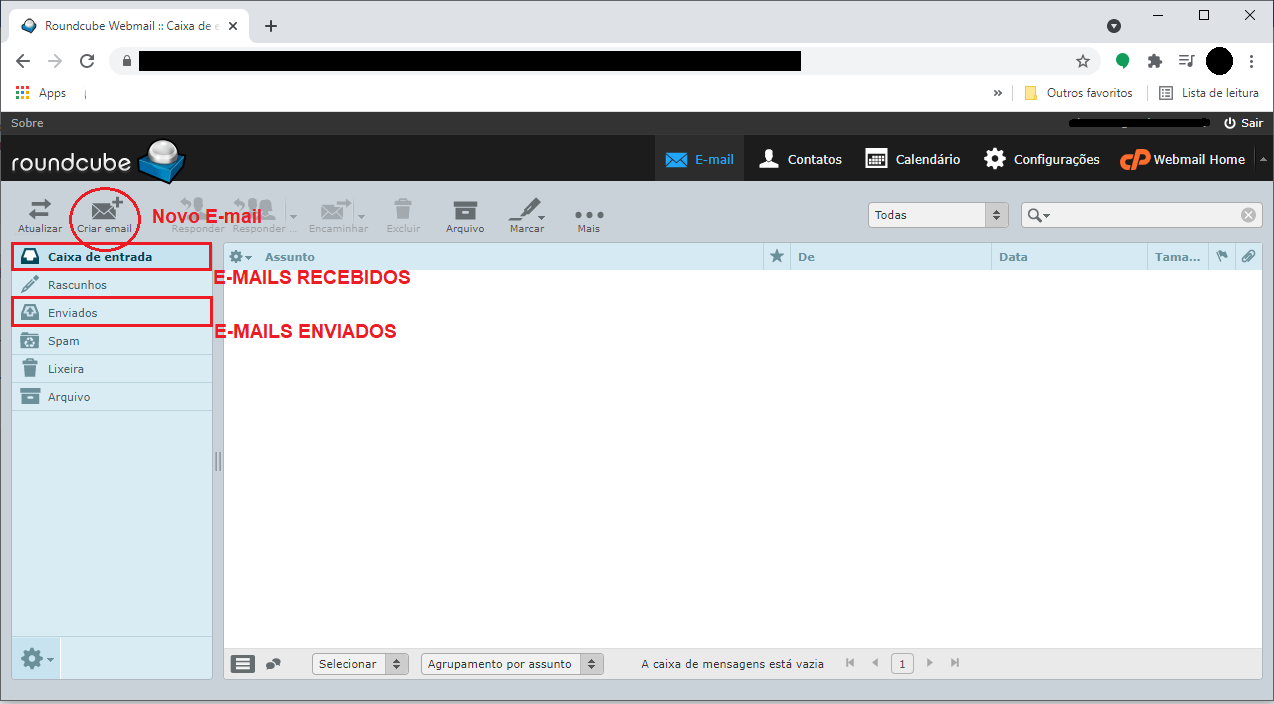1274x704 pixels.
Task: Compose a new message with Criar email
Action: click(x=105, y=215)
